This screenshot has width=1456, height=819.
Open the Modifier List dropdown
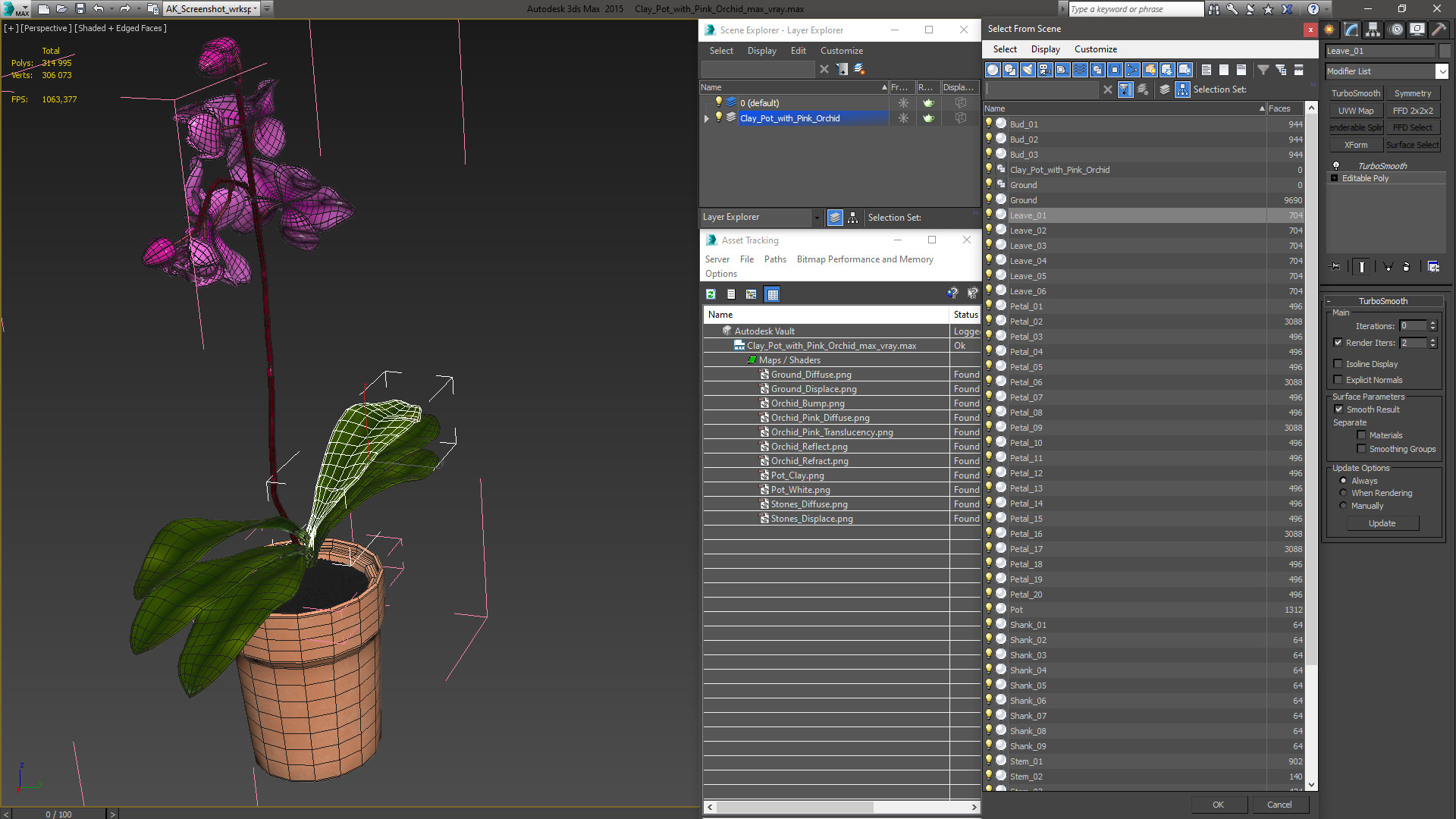[x=1442, y=71]
